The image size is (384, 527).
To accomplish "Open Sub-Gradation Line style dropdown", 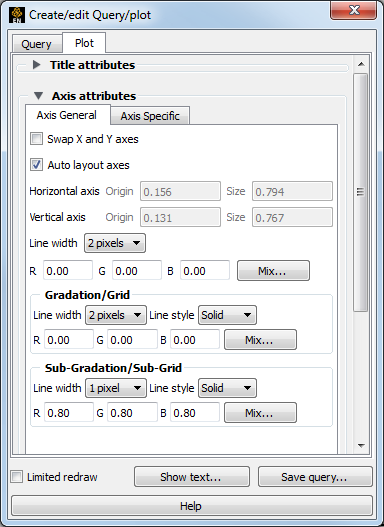I will (227, 388).
